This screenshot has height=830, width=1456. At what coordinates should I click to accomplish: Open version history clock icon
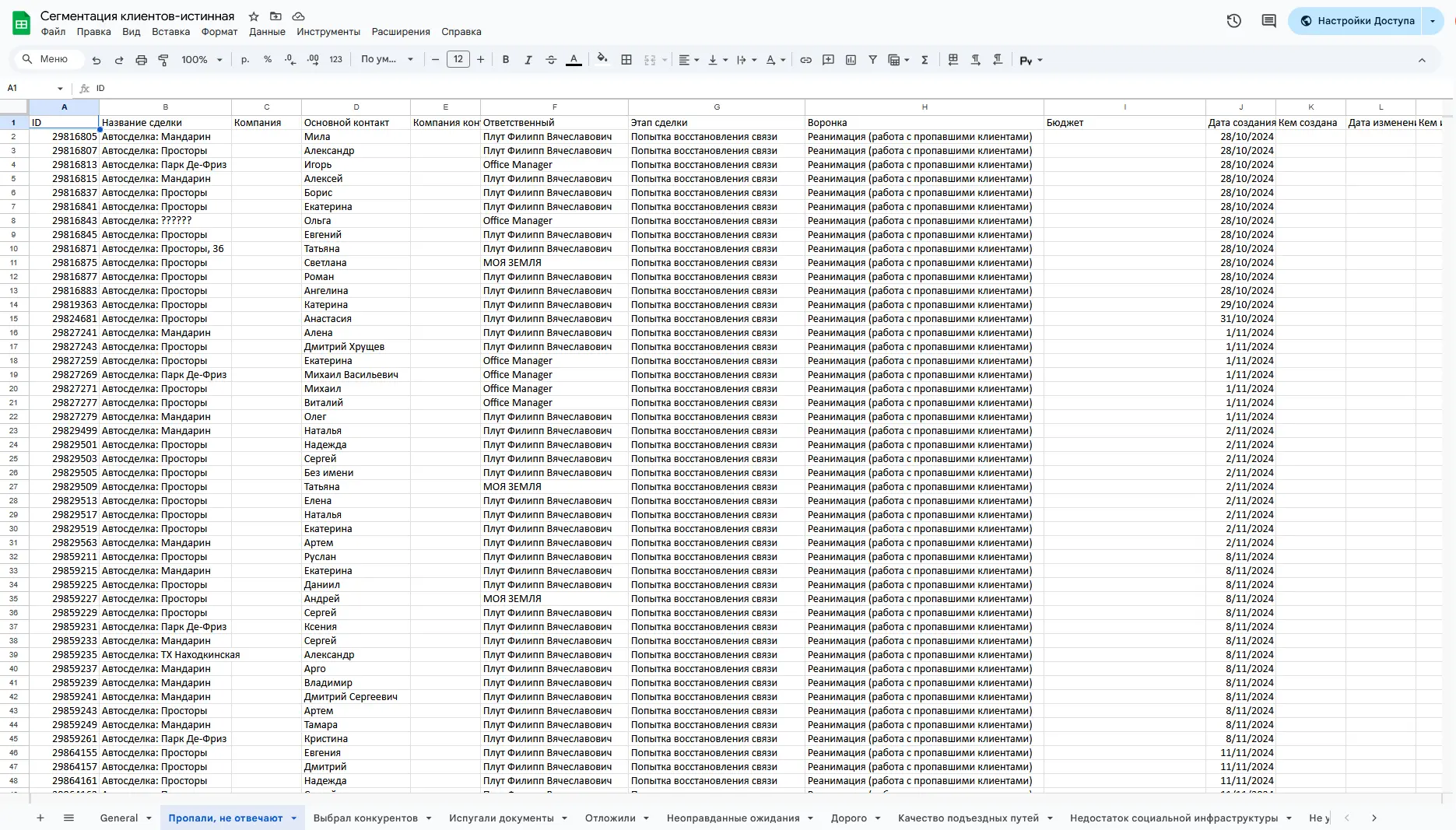click(x=1233, y=21)
